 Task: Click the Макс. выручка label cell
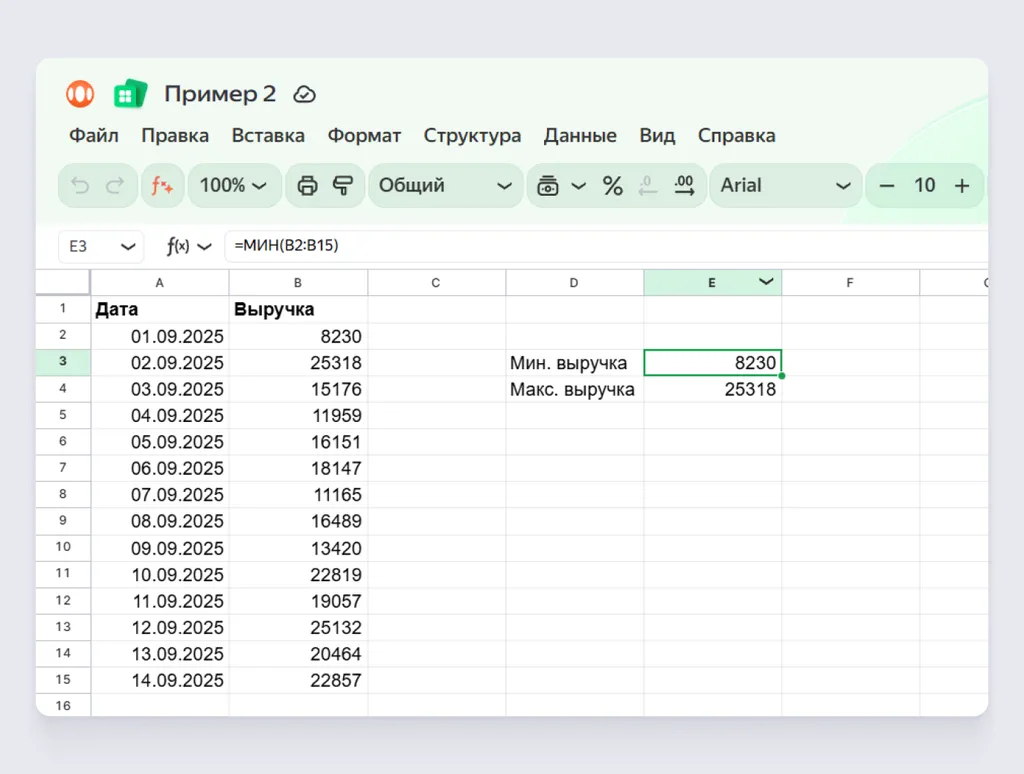[575, 389]
